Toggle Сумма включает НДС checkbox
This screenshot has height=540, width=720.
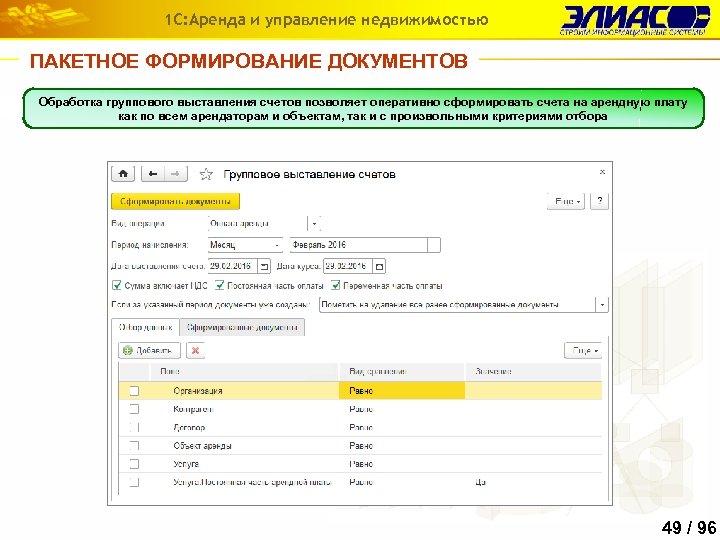[117, 286]
